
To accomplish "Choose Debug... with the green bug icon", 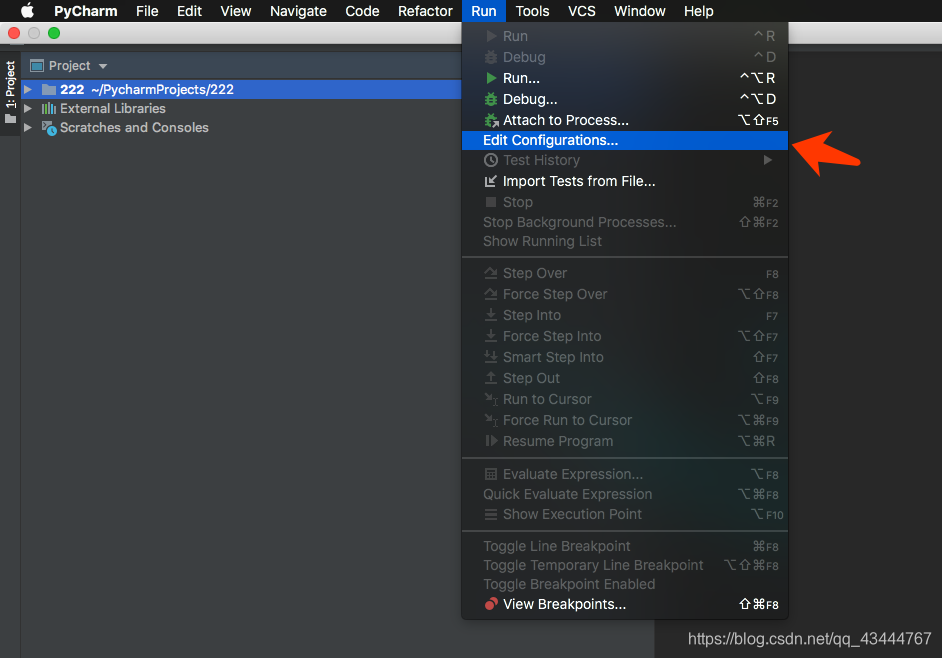I will [x=625, y=99].
